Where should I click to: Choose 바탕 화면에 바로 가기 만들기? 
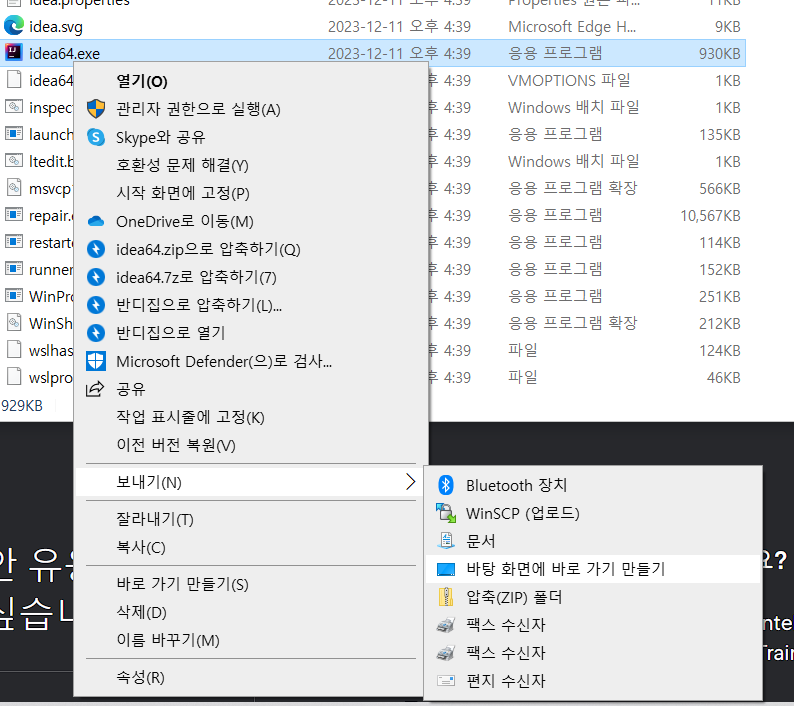(x=566, y=569)
